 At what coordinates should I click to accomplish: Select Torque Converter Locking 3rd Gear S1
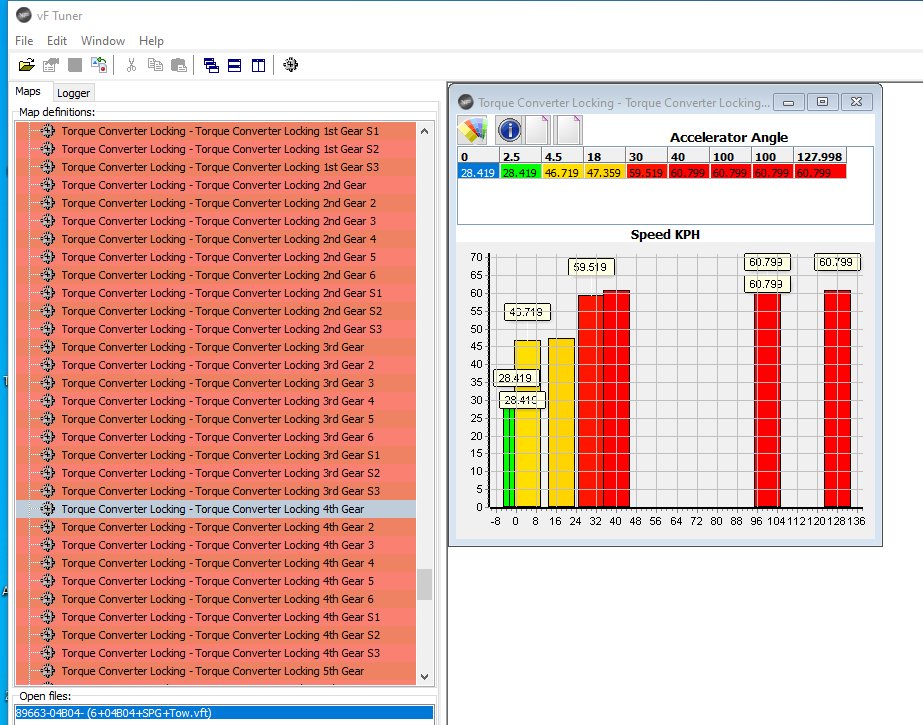click(x=221, y=455)
